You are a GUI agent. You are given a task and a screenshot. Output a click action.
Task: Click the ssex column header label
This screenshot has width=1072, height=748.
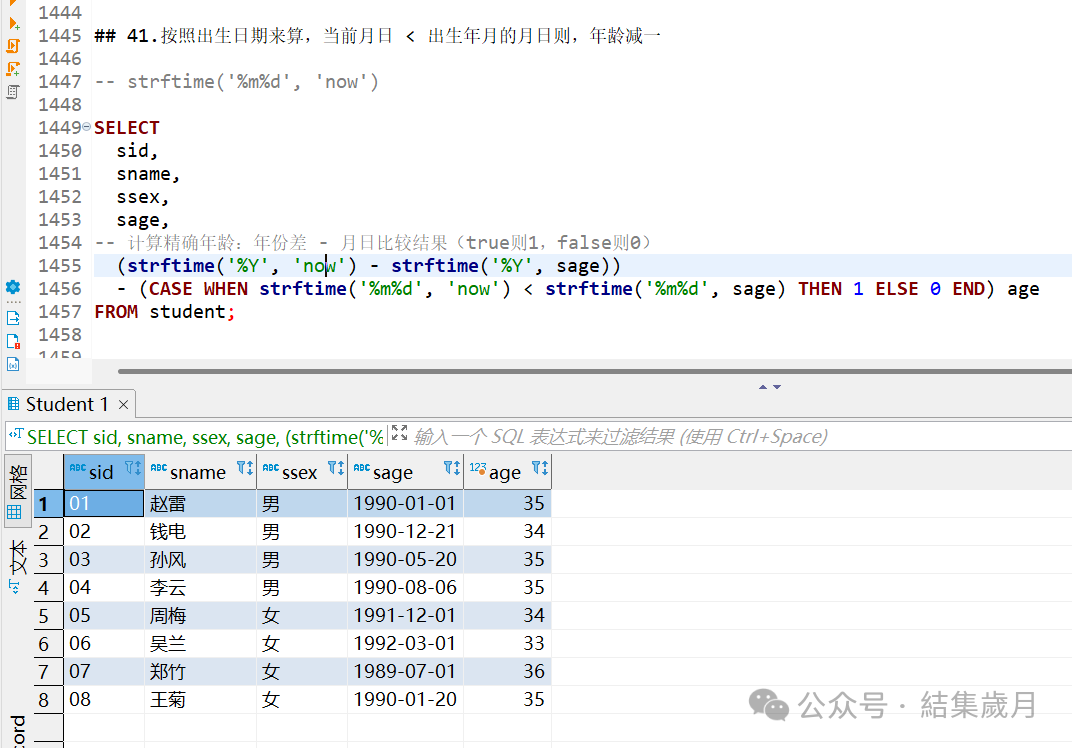click(x=299, y=472)
